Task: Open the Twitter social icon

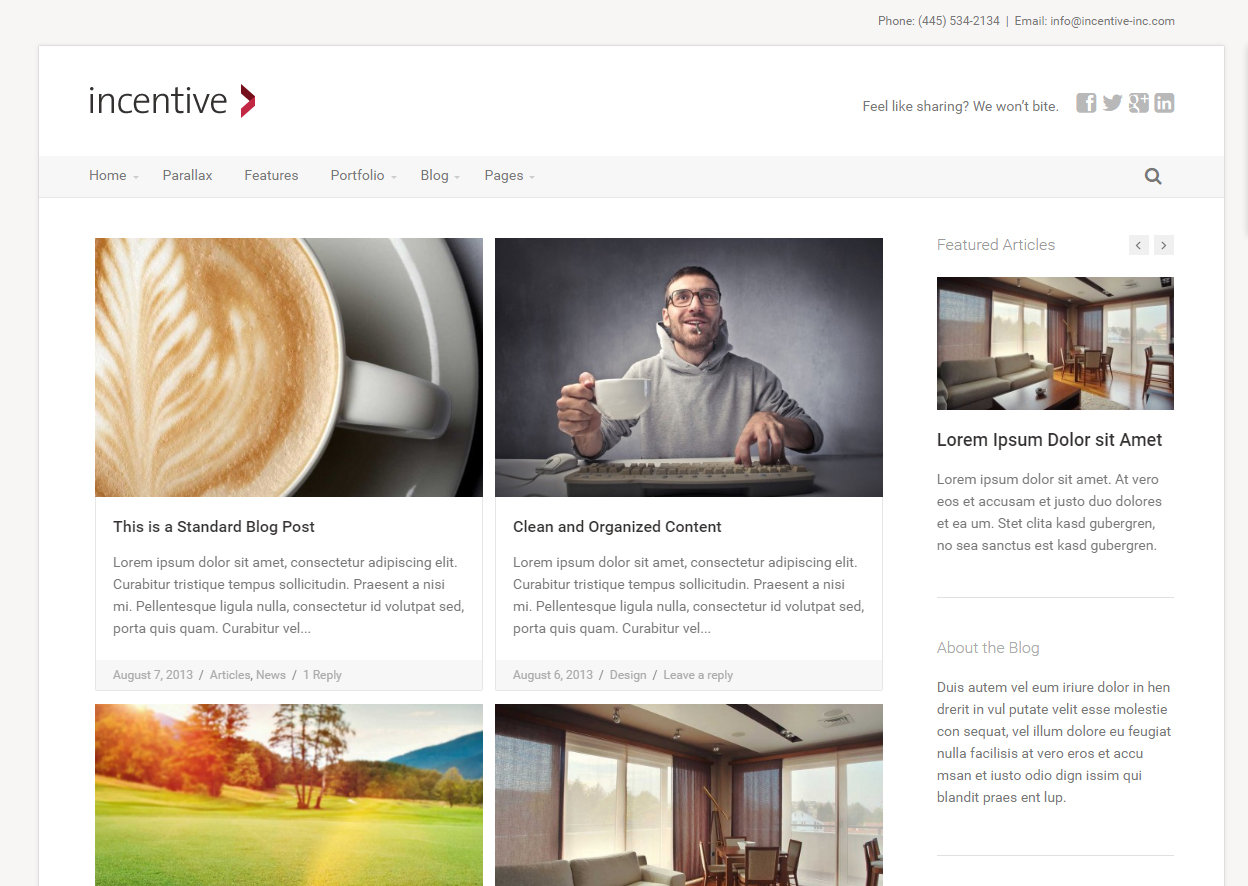Action: (x=1112, y=103)
